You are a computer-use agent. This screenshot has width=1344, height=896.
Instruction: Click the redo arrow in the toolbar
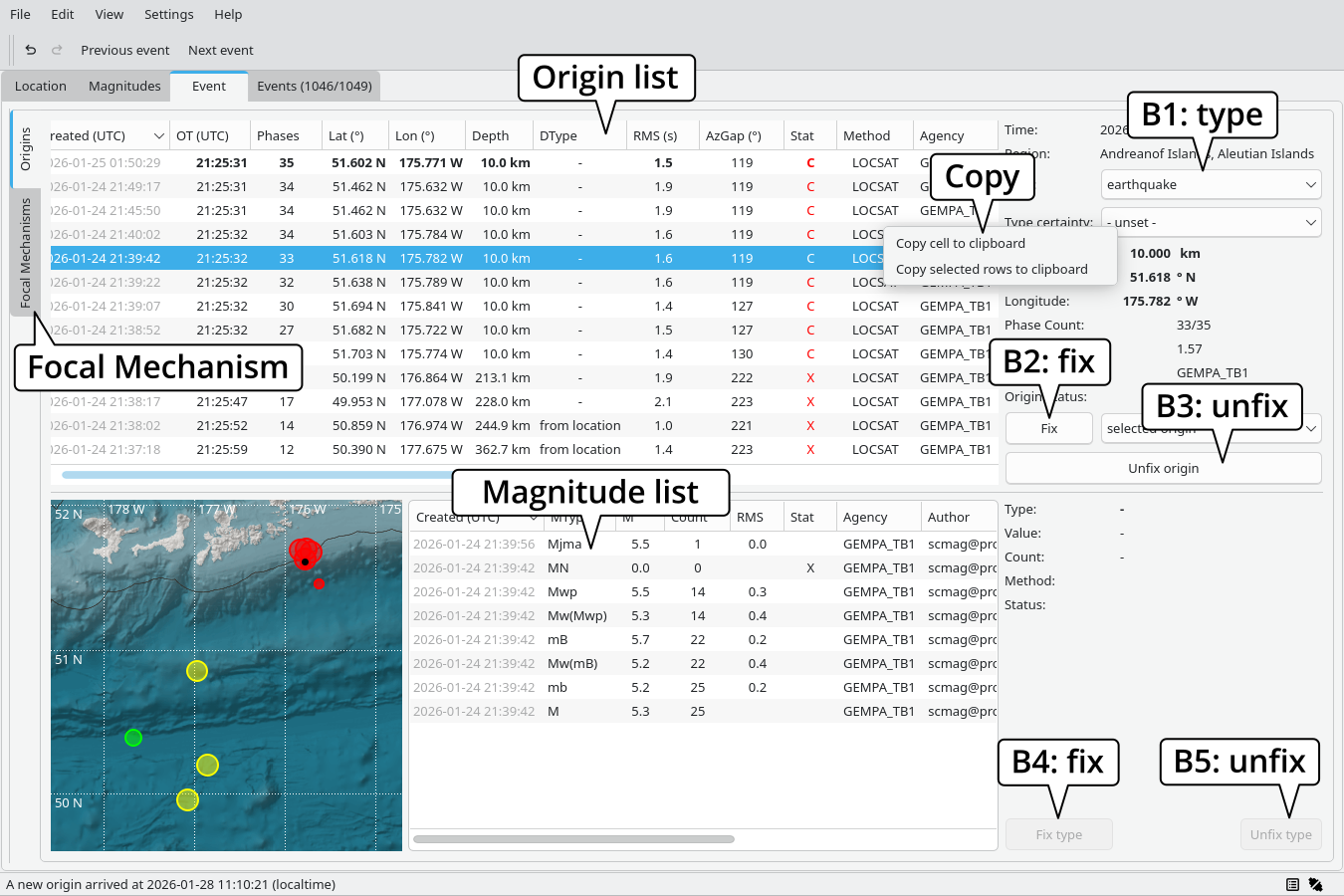click(57, 50)
